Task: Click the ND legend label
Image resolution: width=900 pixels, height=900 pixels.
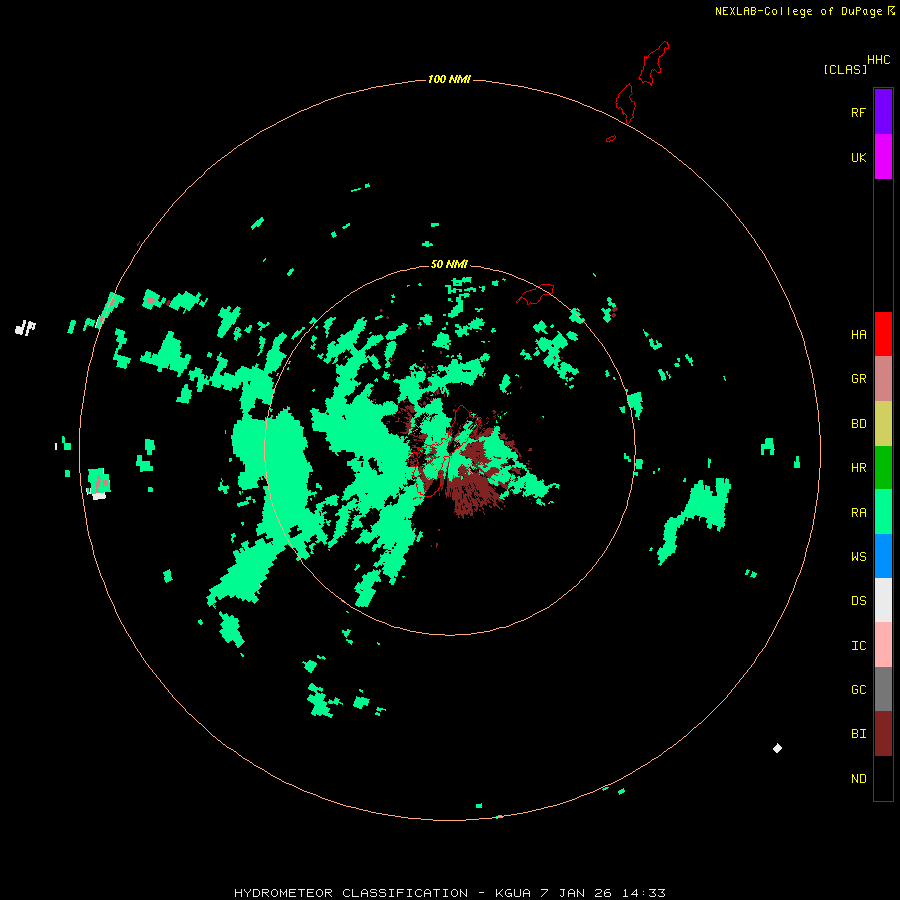Action: pyautogui.click(x=858, y=779)
